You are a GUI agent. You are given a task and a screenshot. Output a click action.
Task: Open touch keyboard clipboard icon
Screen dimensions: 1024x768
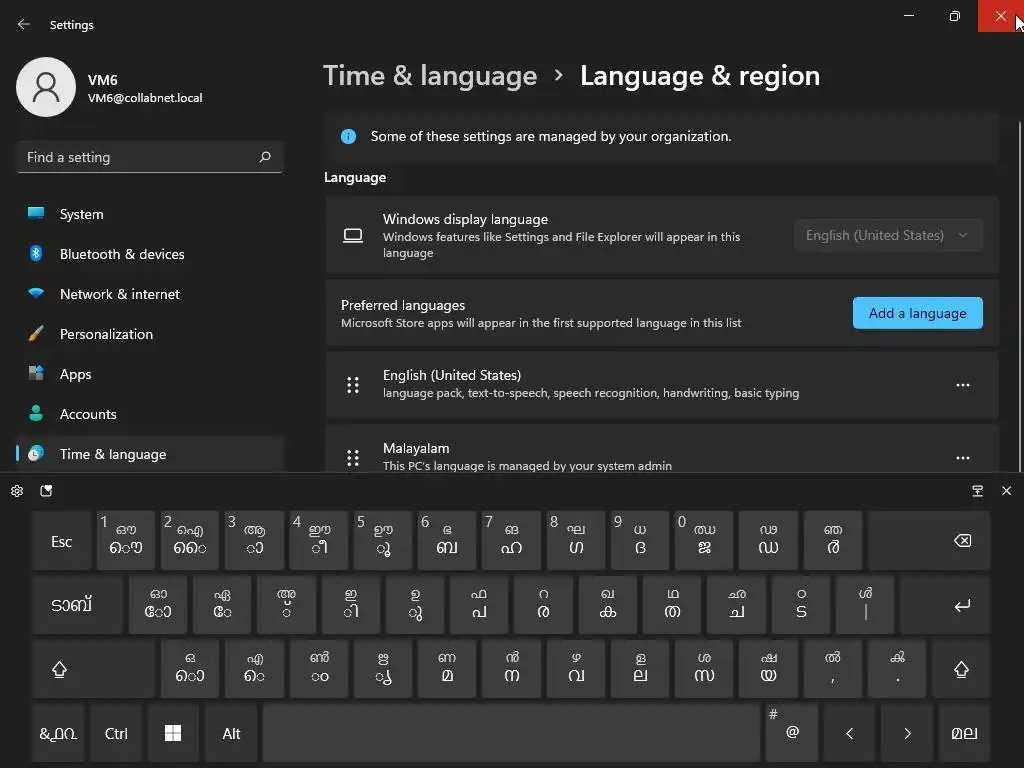[x=46, y=490]
